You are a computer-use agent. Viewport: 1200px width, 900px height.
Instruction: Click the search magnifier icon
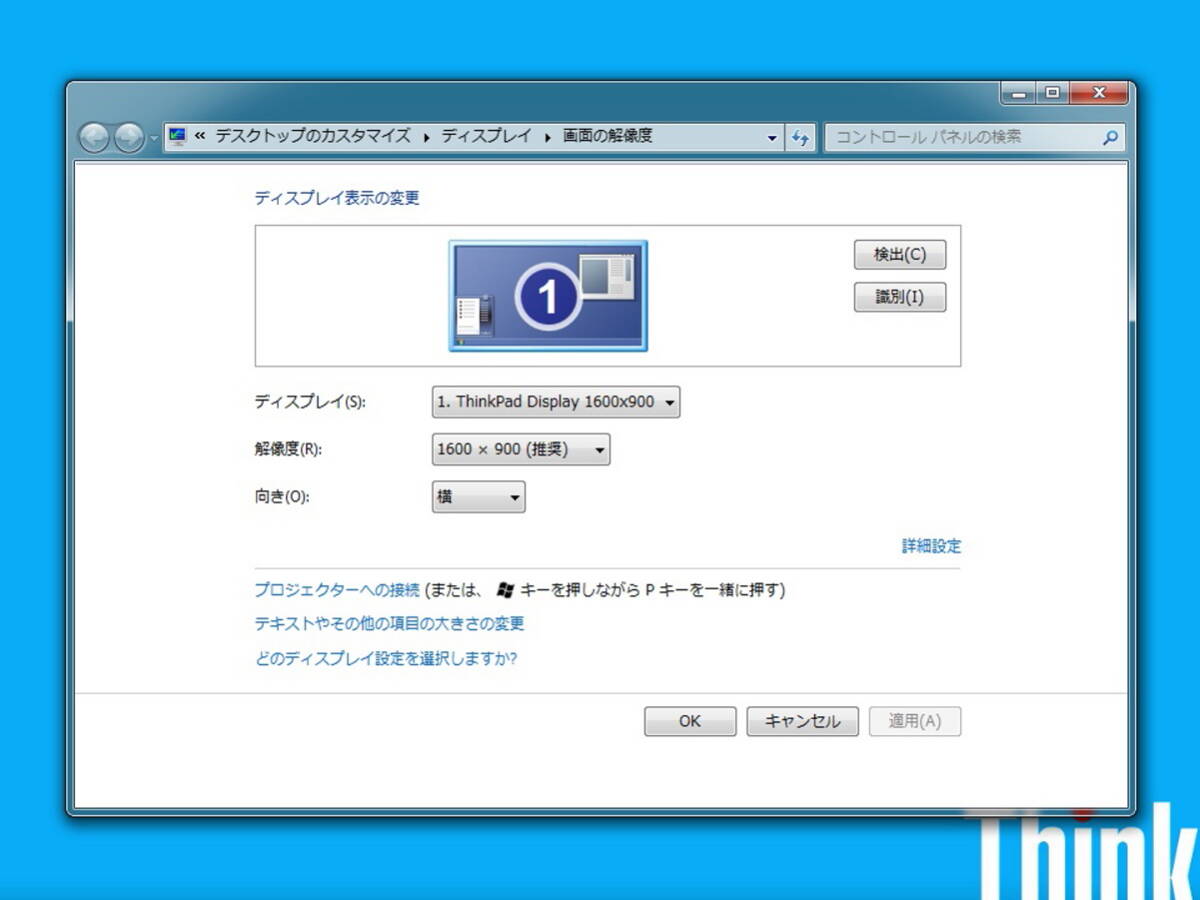point(1109,138)
